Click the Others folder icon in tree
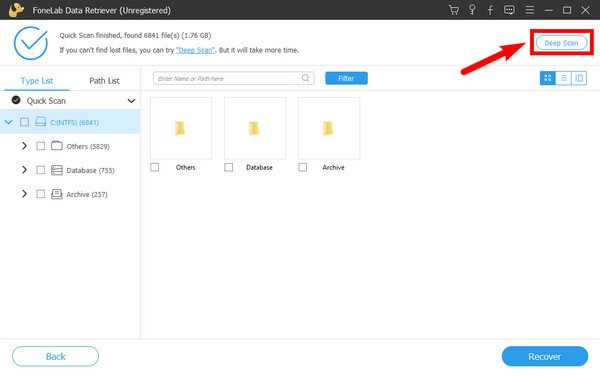Viewport: 600px width, 378px height. coord(57,146)
